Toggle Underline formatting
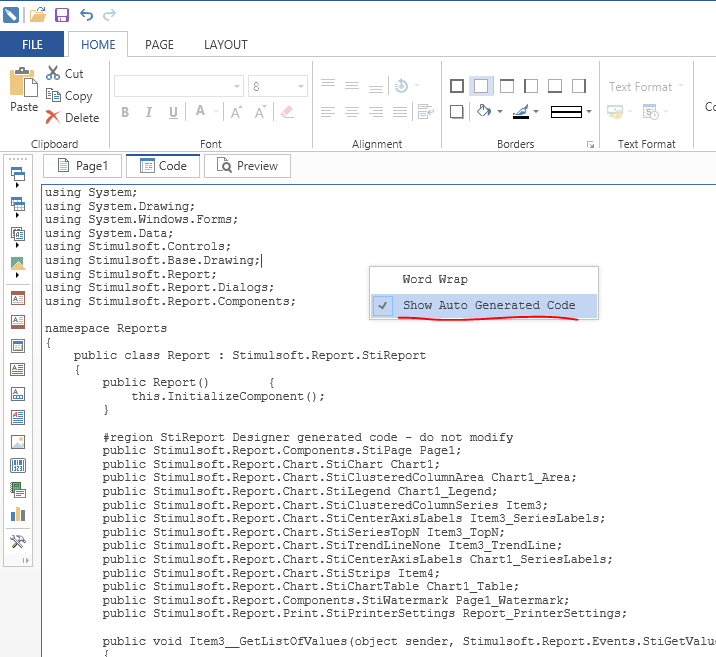716x657 pixels. (x=173, y=112)
